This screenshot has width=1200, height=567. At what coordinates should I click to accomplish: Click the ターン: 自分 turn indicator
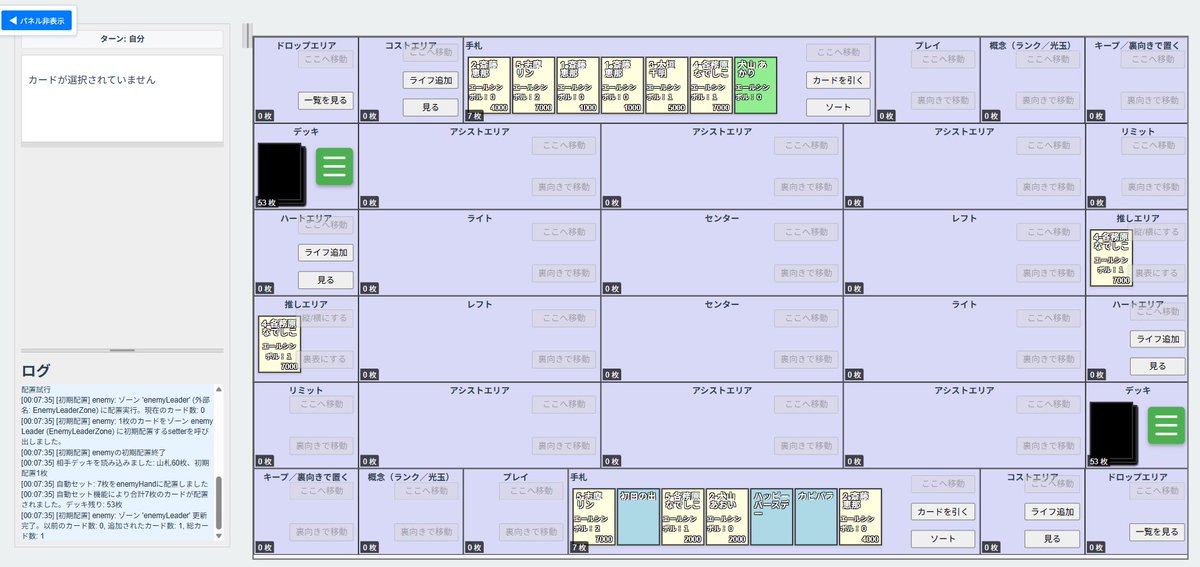[x=122, y=39]
